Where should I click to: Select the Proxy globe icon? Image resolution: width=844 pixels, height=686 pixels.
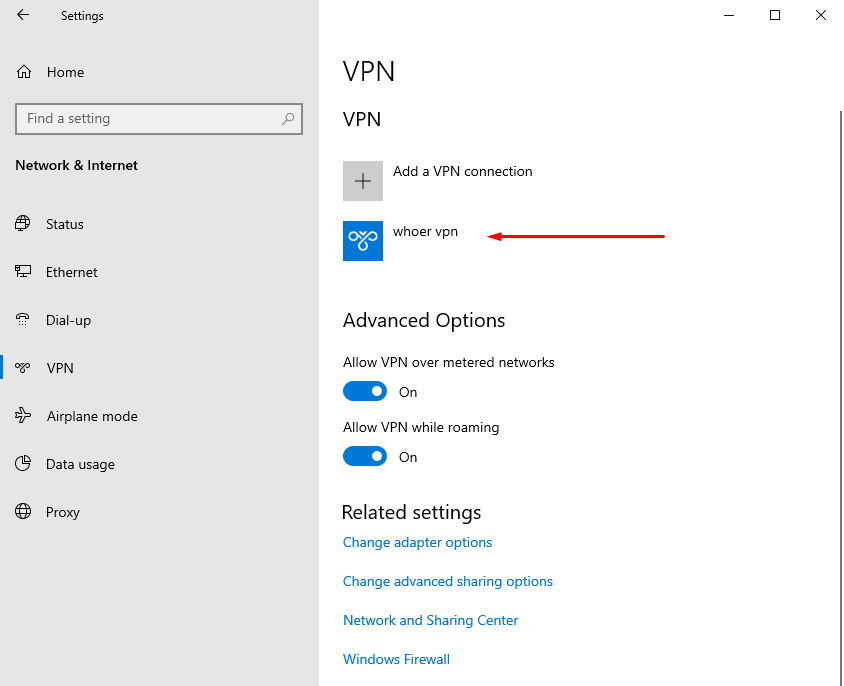[23, 511]
